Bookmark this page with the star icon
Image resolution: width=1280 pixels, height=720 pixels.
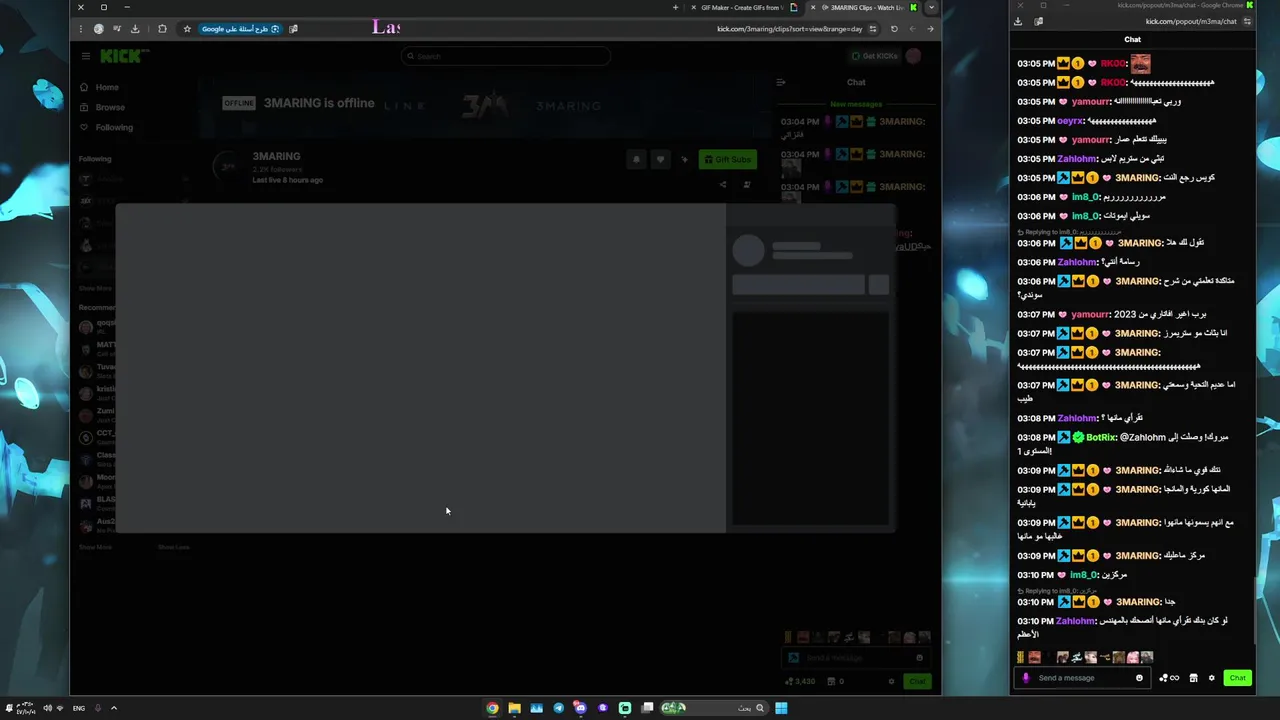pos(187,29)
